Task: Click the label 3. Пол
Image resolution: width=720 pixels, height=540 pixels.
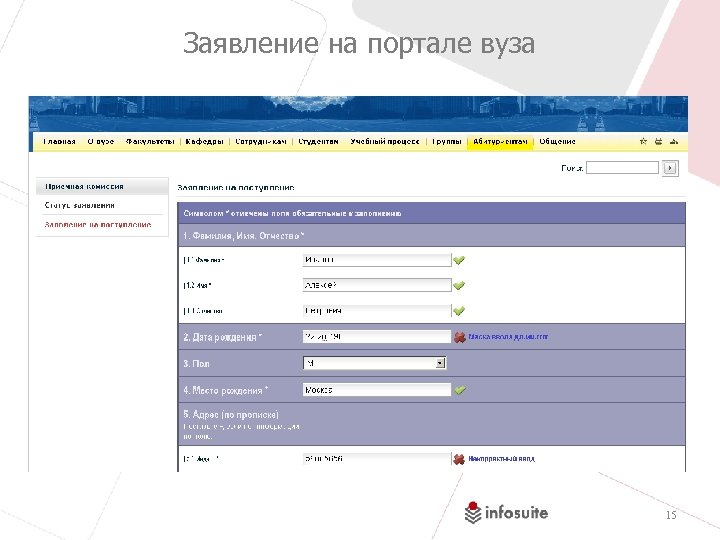Action: tap(197, 364)
